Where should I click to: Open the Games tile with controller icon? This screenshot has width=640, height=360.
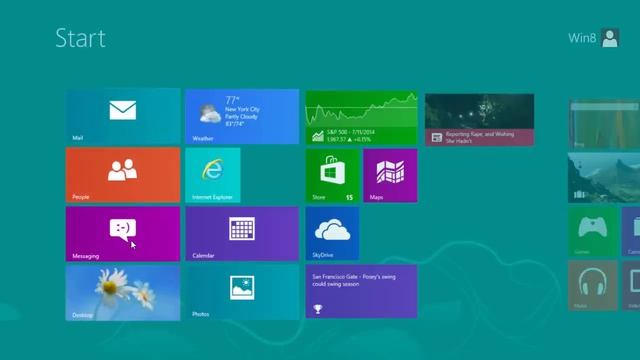pyautogui.click(x=593, y=232)
